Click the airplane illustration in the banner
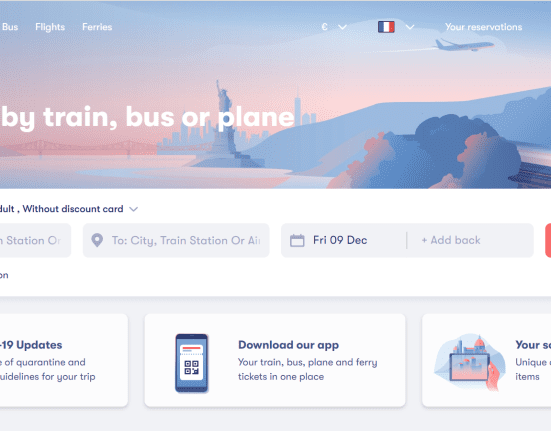The width and height of the screenshot is (551, 431). click(463, 45)
